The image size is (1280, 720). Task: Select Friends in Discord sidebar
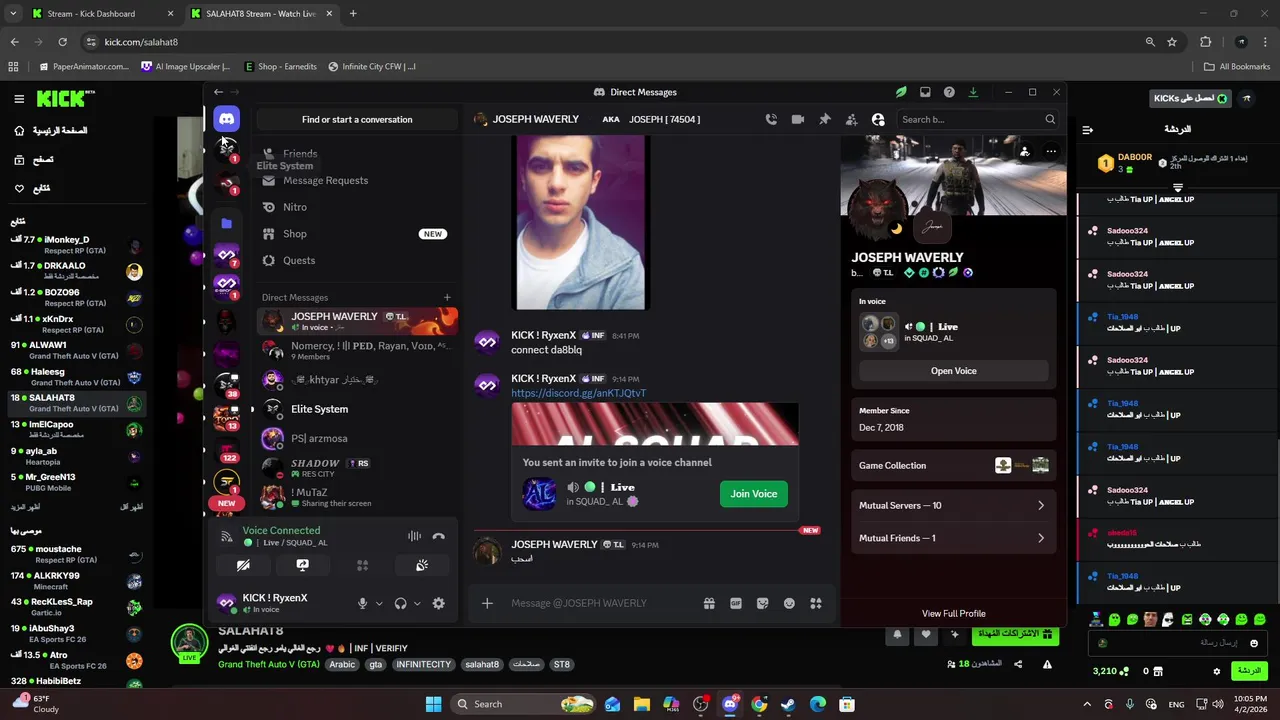coord(357,154)
